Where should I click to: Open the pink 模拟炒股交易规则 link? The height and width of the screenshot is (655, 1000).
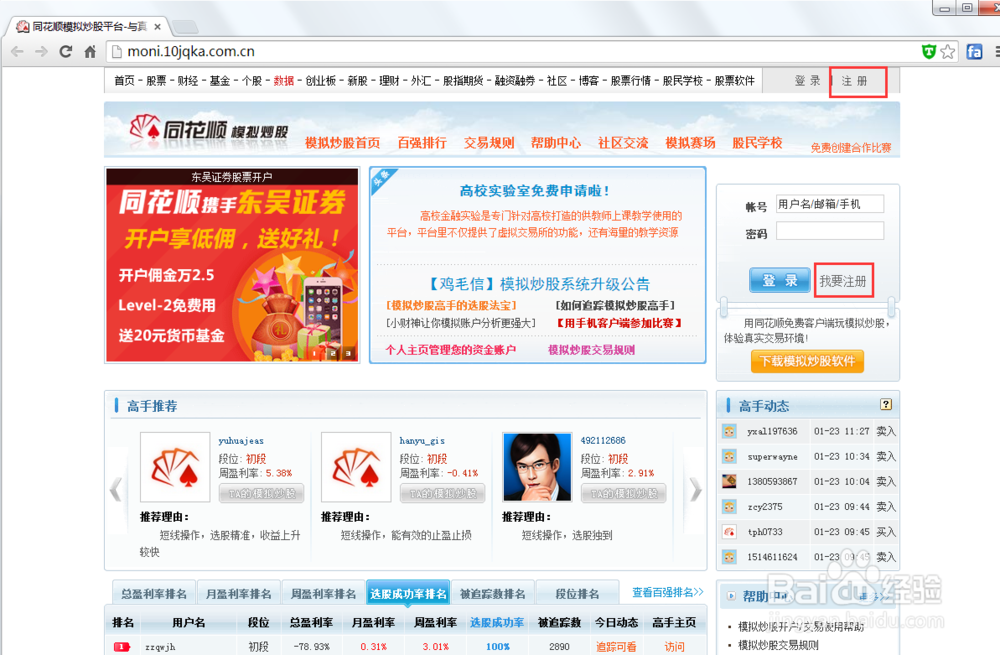point(592,350)
